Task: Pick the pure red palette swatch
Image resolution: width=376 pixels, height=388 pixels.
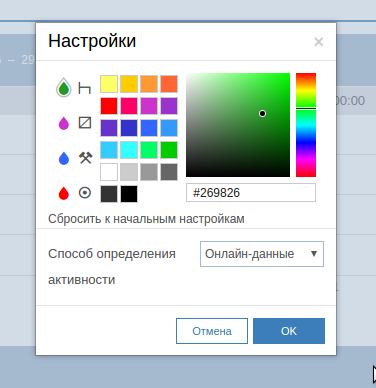Action: 109,106
